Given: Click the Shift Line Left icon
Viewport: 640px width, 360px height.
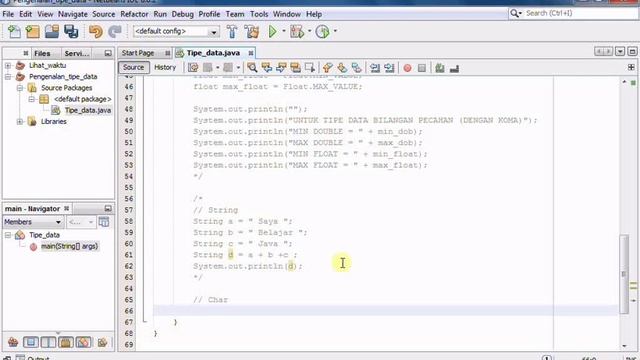Looking at the screenshot, I should [x=375, y=68].
